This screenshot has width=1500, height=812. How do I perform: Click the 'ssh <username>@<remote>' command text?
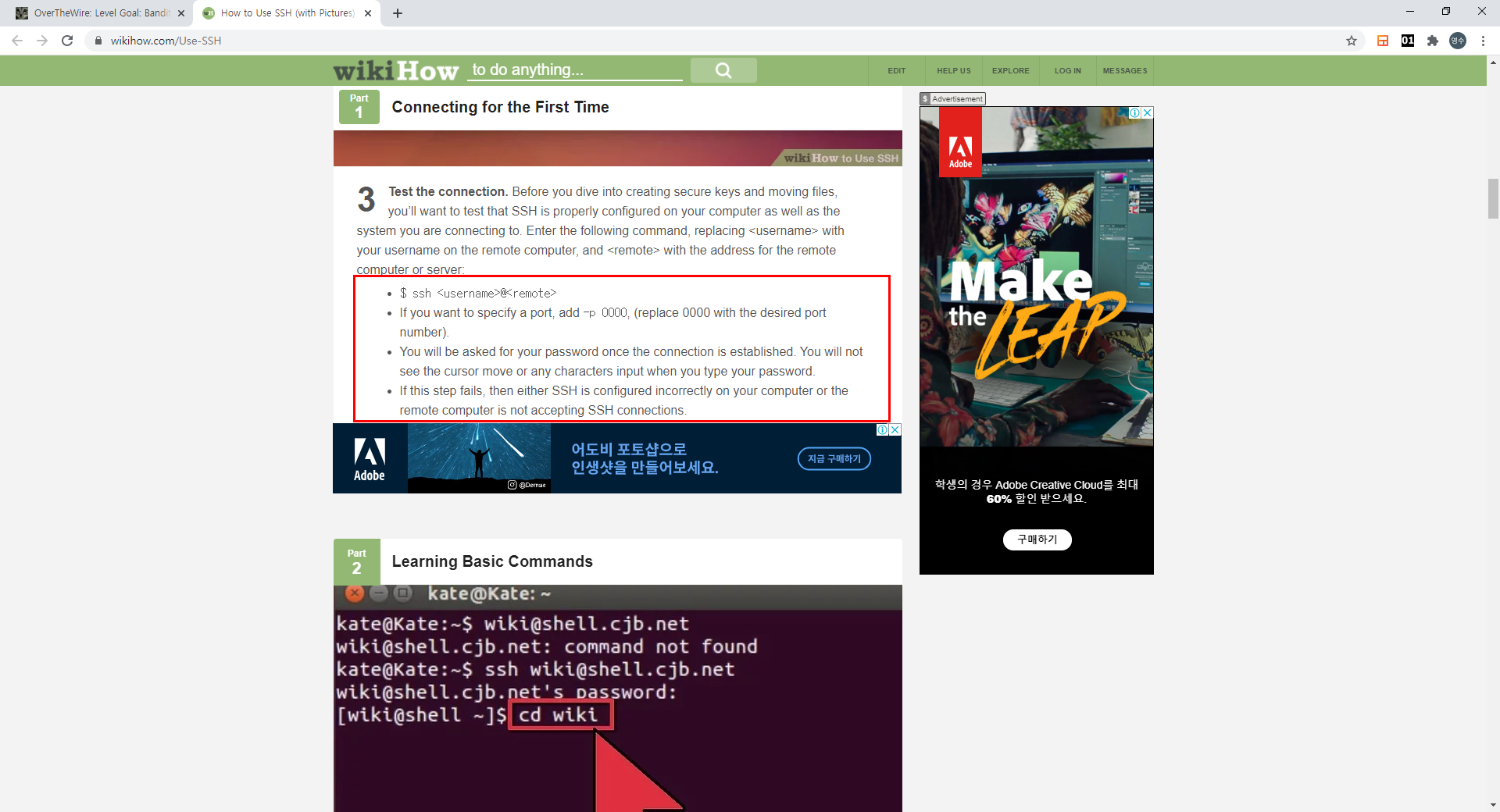[x=477, y=294]
